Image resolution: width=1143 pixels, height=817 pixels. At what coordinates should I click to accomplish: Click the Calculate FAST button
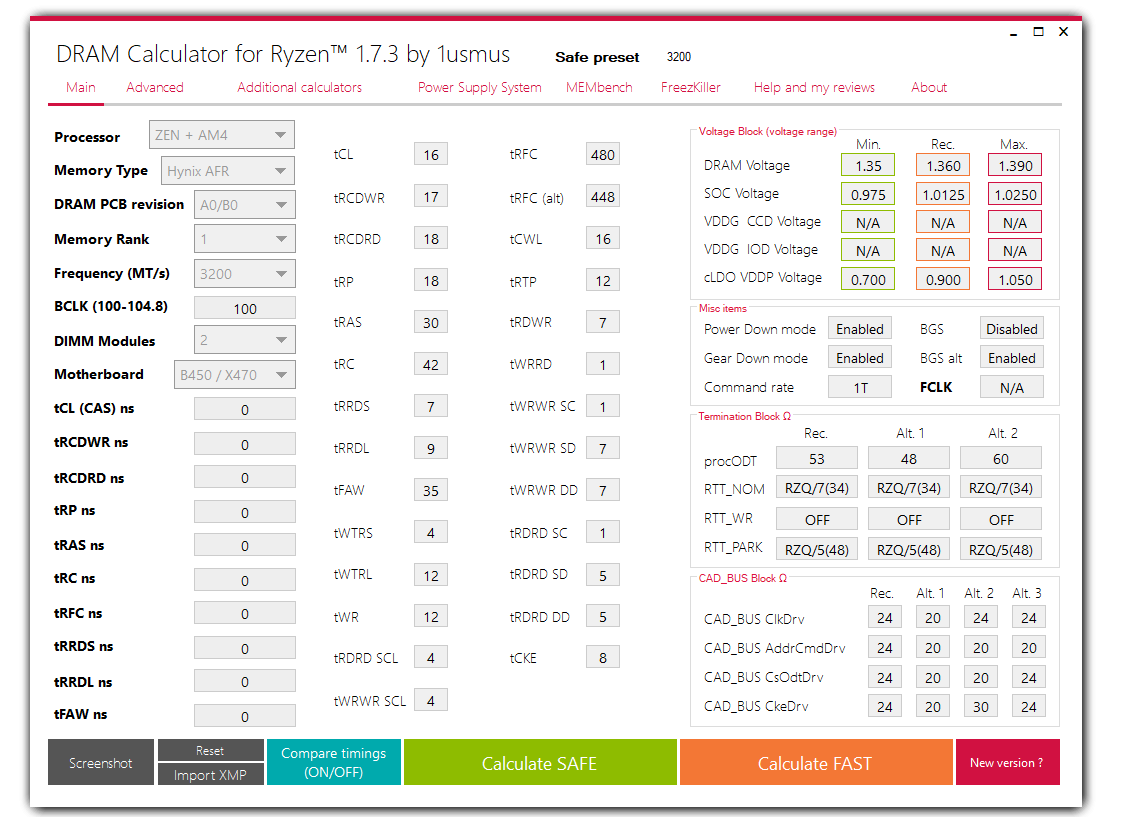click(x=815, y=762)
